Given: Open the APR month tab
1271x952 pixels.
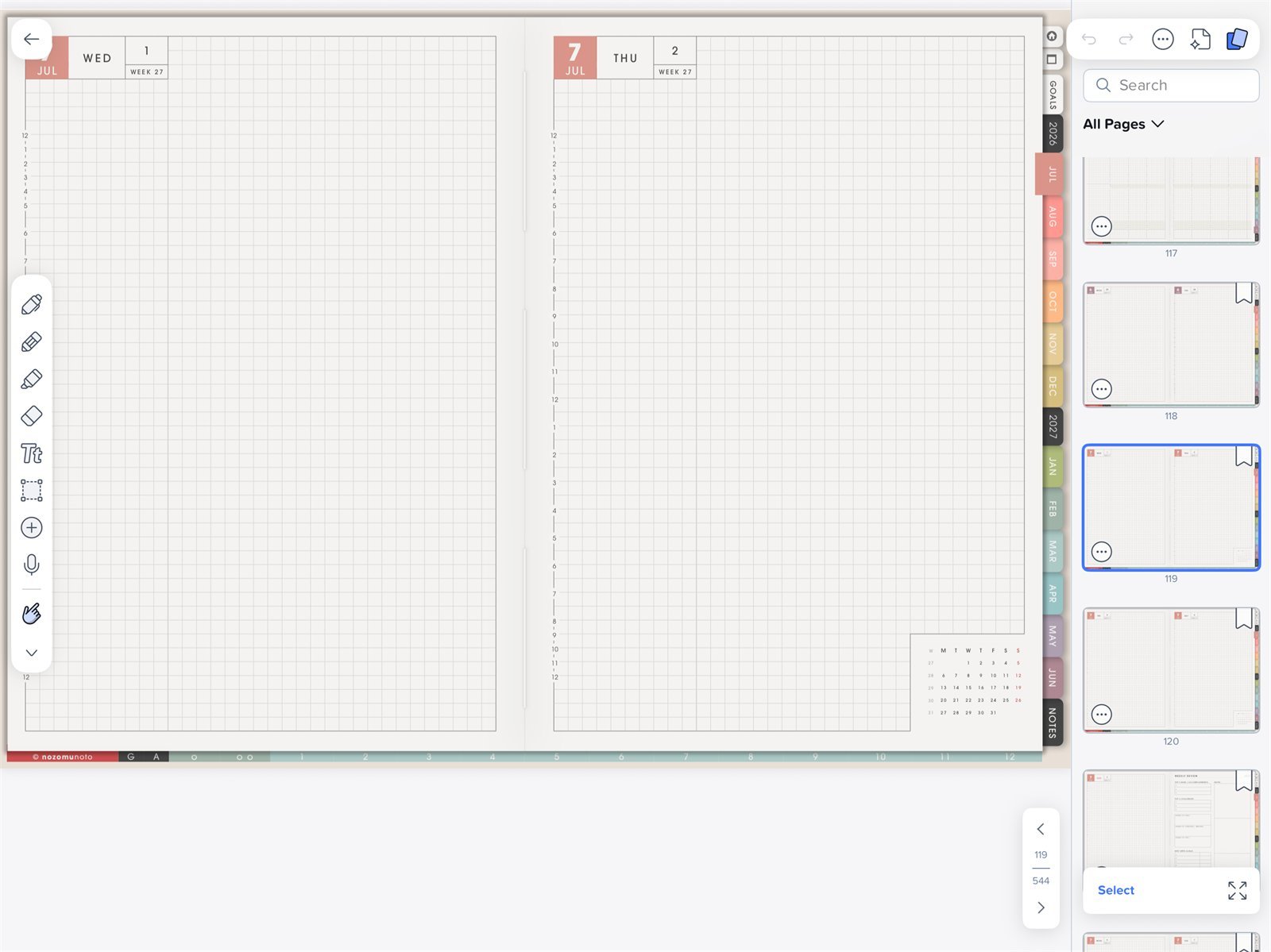Looking at the screenshot, I should (1053, 593).
